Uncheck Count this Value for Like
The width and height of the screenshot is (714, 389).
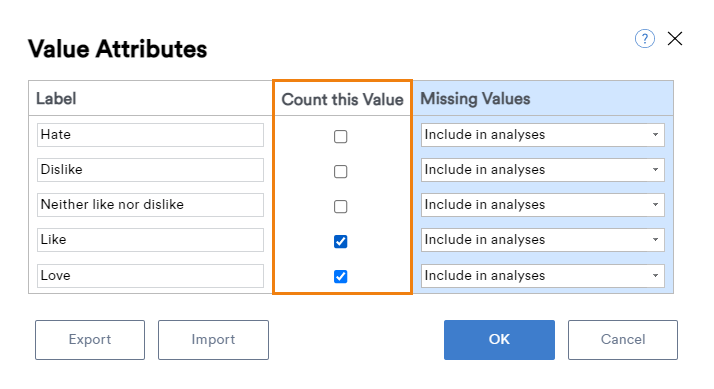(341, 241)
